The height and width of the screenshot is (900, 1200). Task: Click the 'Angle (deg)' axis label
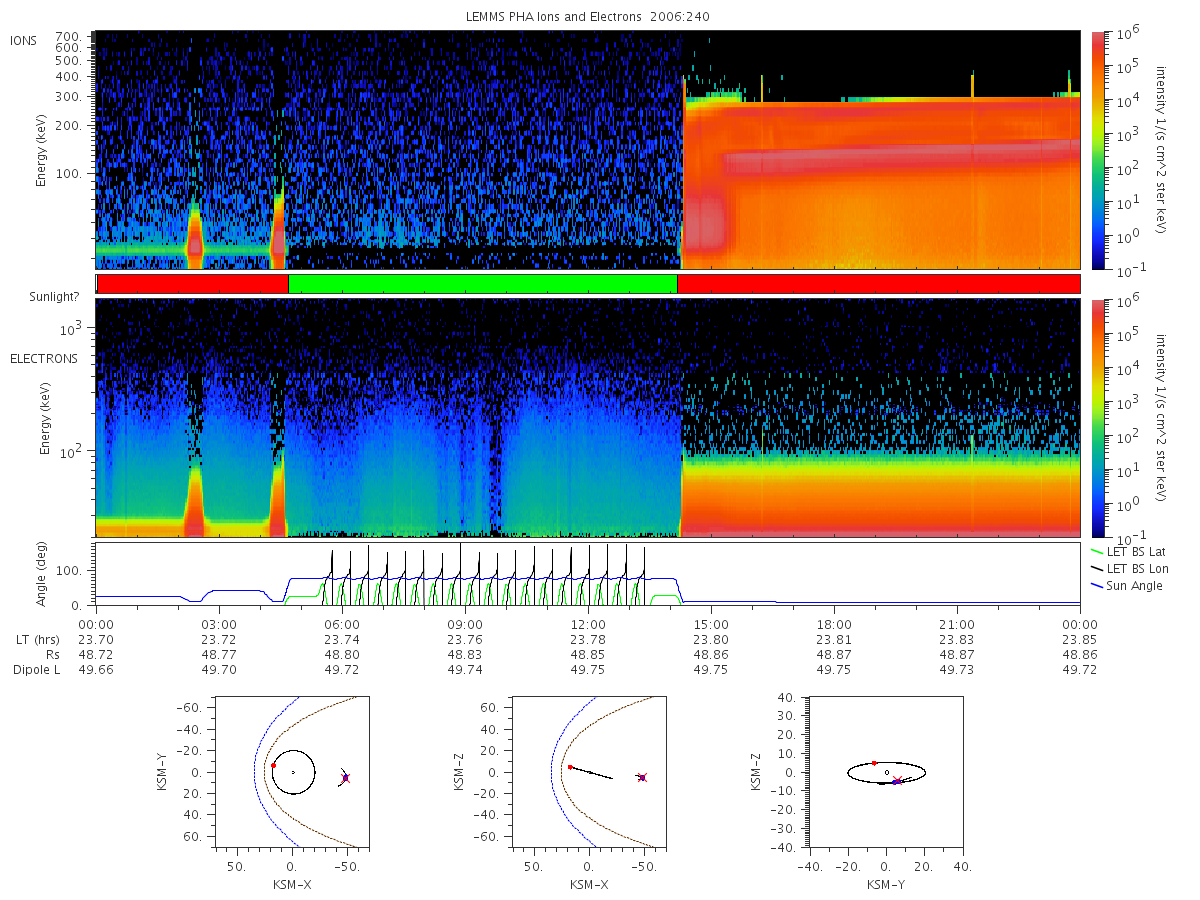[42, 573]
